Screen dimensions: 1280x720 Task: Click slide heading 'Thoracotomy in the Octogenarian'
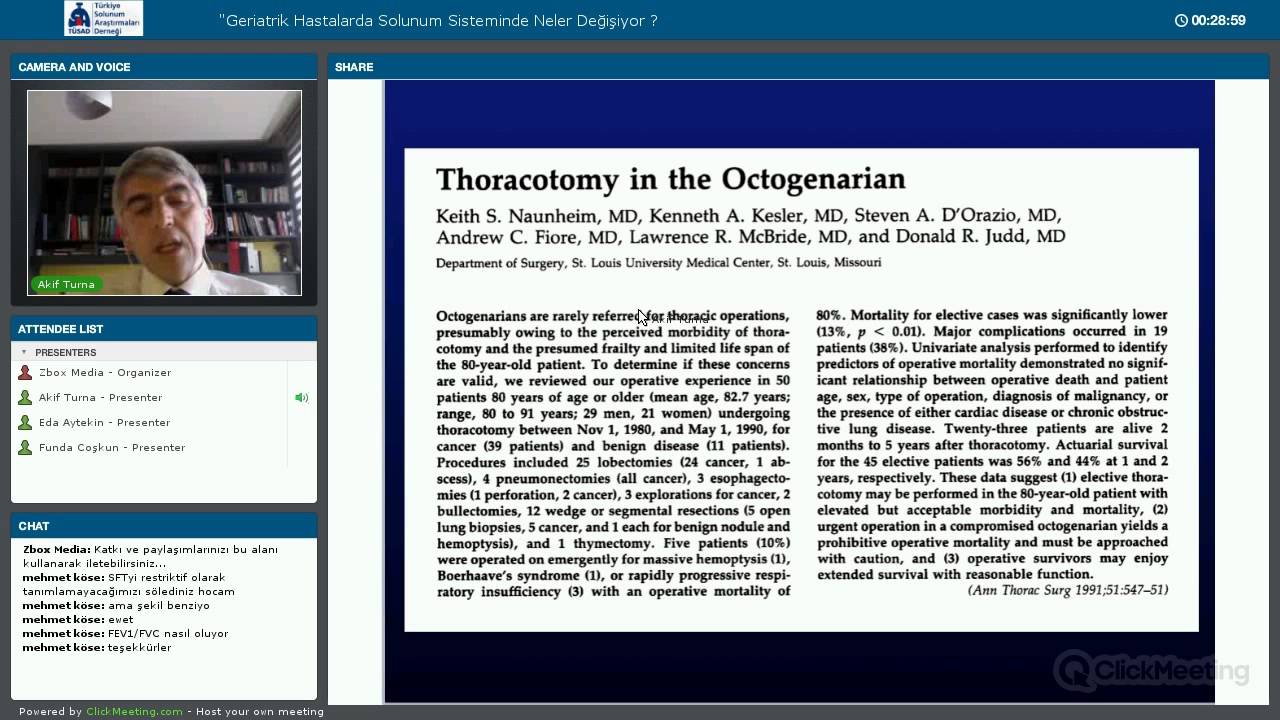tap(671, 179)
